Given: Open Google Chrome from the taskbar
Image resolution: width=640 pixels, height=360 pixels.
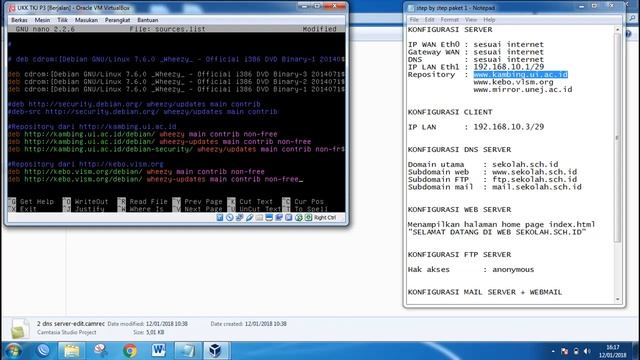Looking at the screenshot, I should point(130,351).
